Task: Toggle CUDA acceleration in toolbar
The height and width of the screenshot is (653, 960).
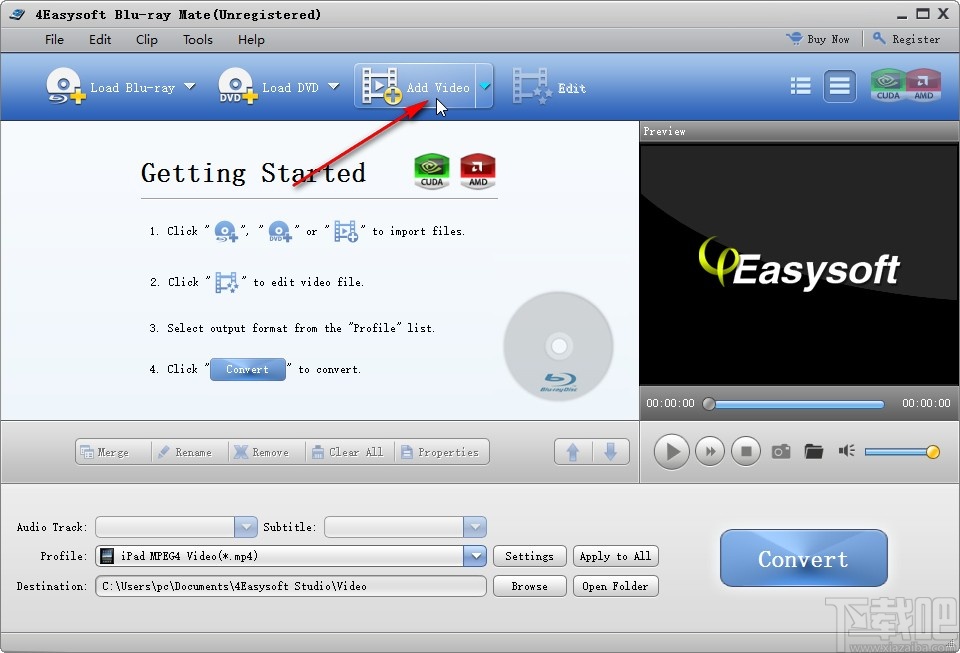Action: point(888,84)
